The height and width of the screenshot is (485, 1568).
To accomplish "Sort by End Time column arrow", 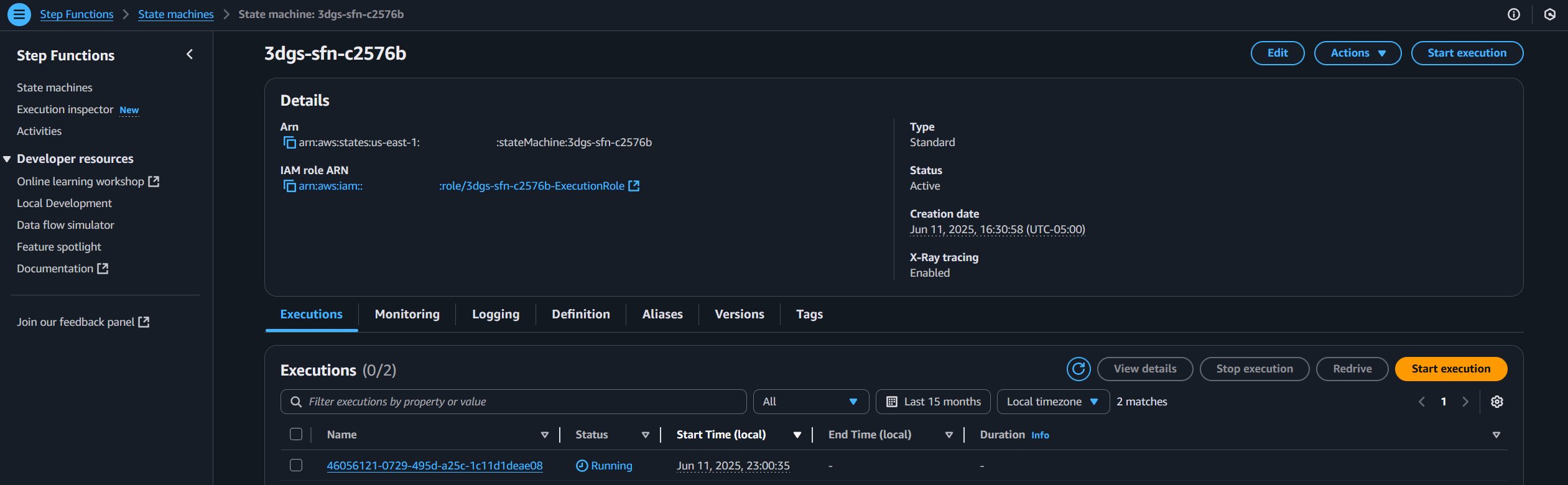I will [x=949, y=435].
